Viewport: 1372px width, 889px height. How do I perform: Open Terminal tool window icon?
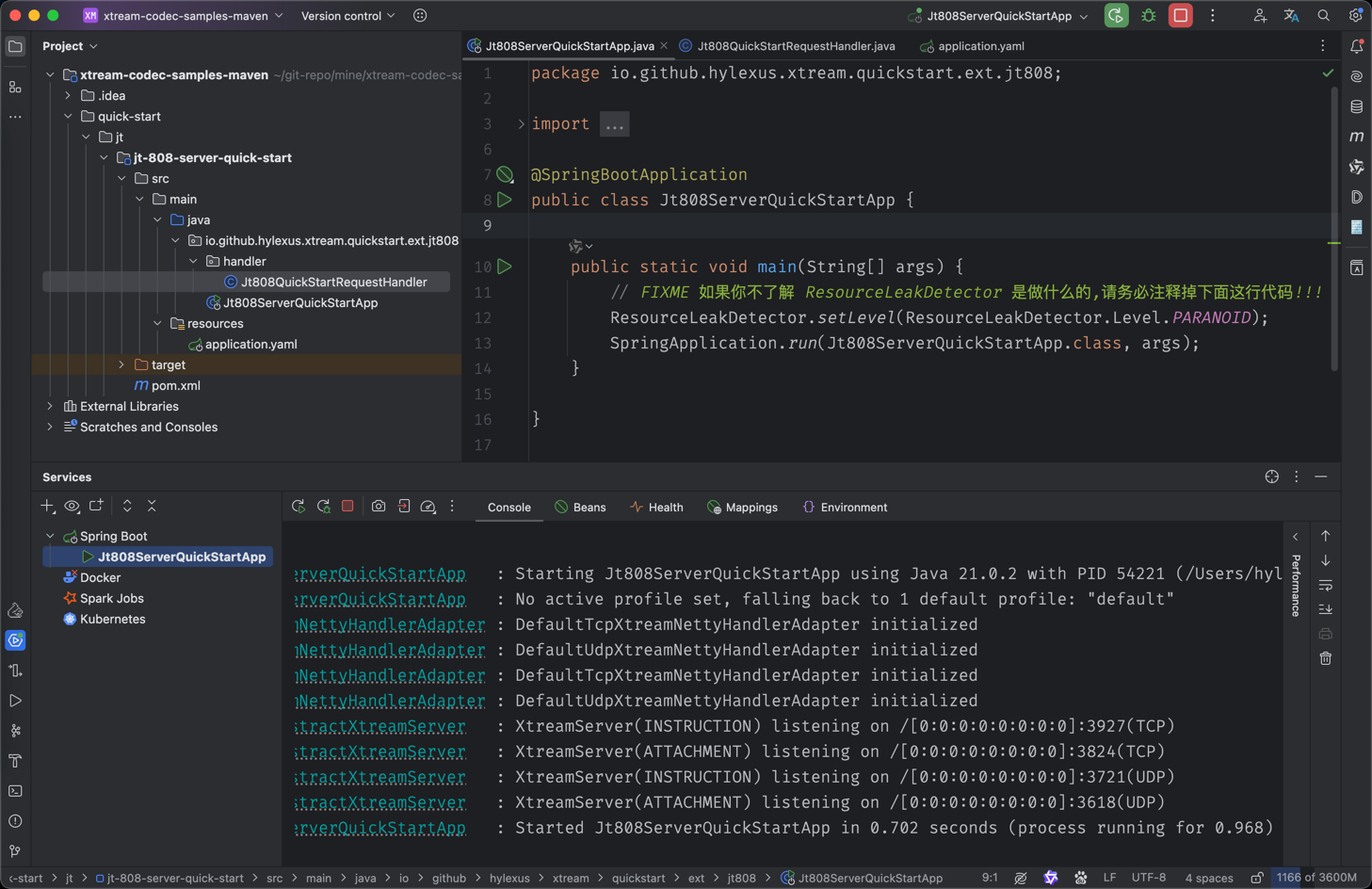[15, 791]
